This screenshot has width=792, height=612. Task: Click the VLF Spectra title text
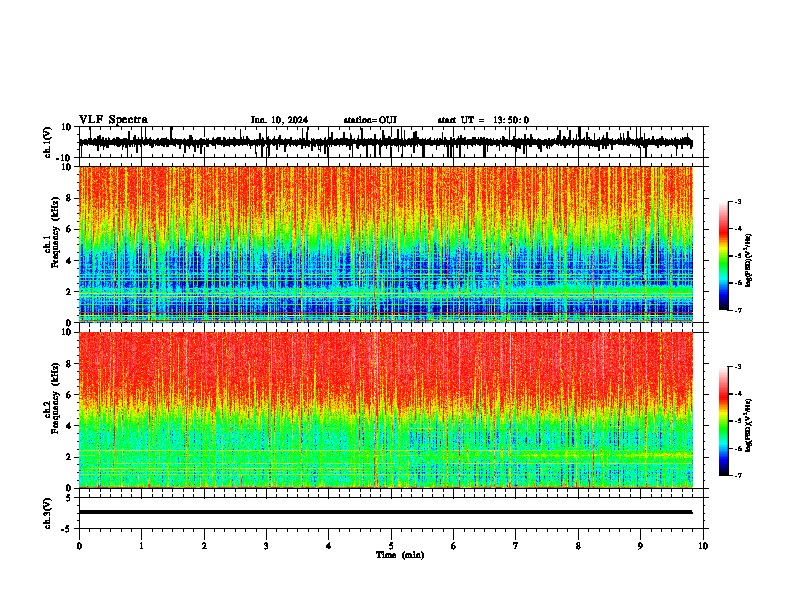113,120
